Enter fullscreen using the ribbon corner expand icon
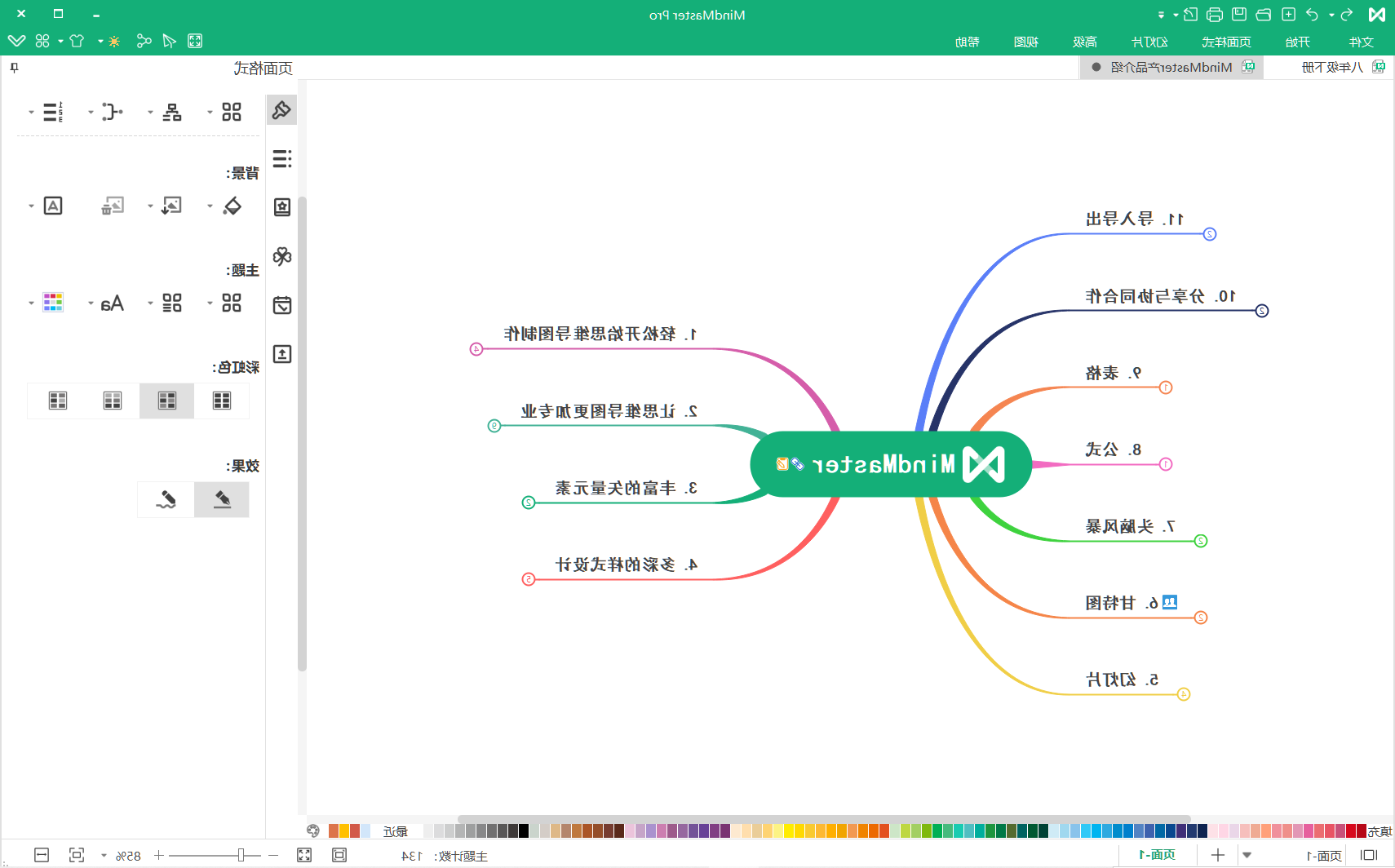 coord(195,41)
